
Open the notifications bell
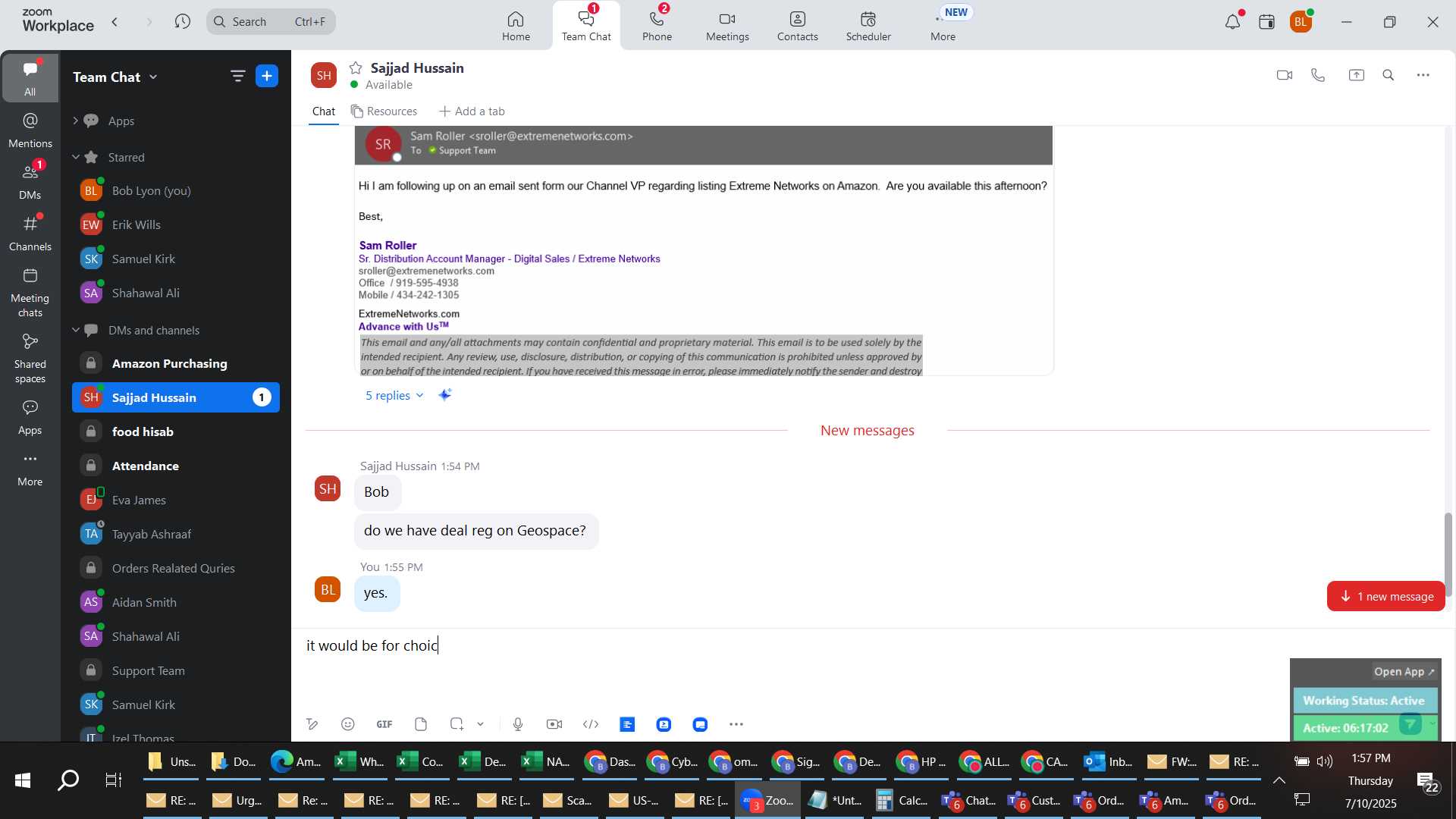[1232, 22]
